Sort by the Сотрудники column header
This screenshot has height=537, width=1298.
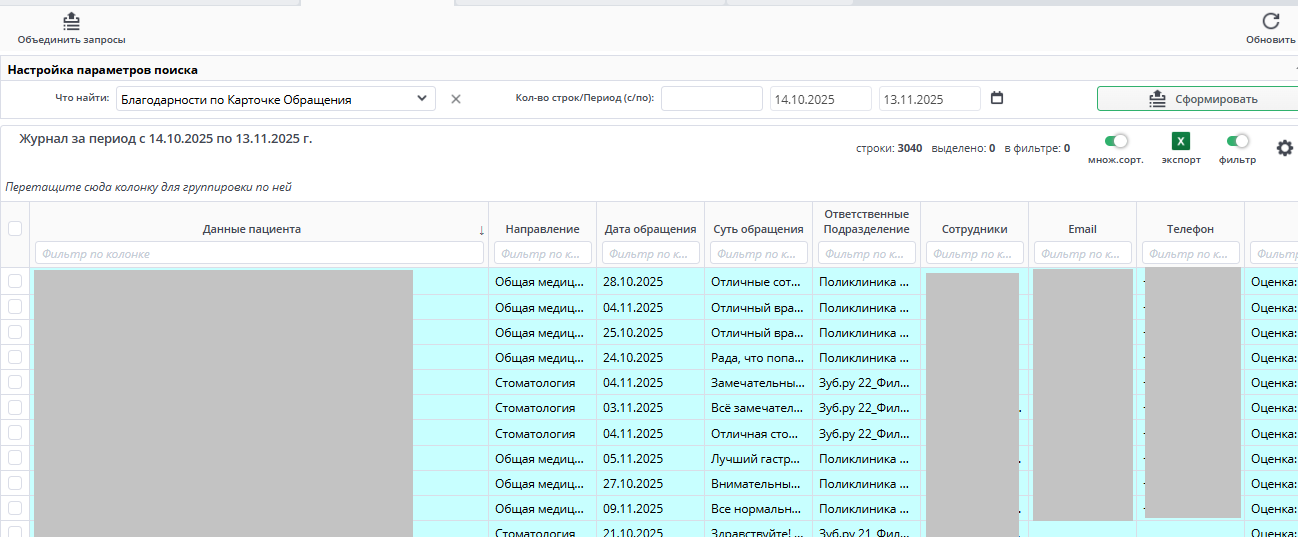975,229
